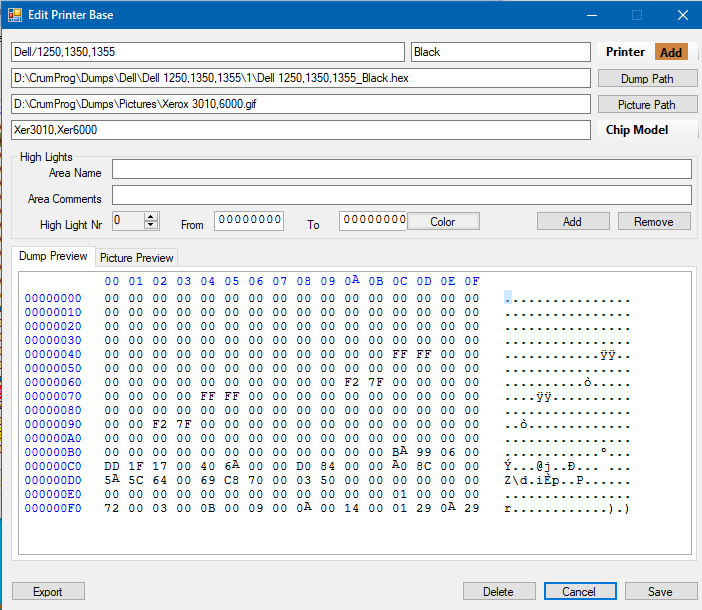Click the To address field
702x610 pixels.
point(373,220)
